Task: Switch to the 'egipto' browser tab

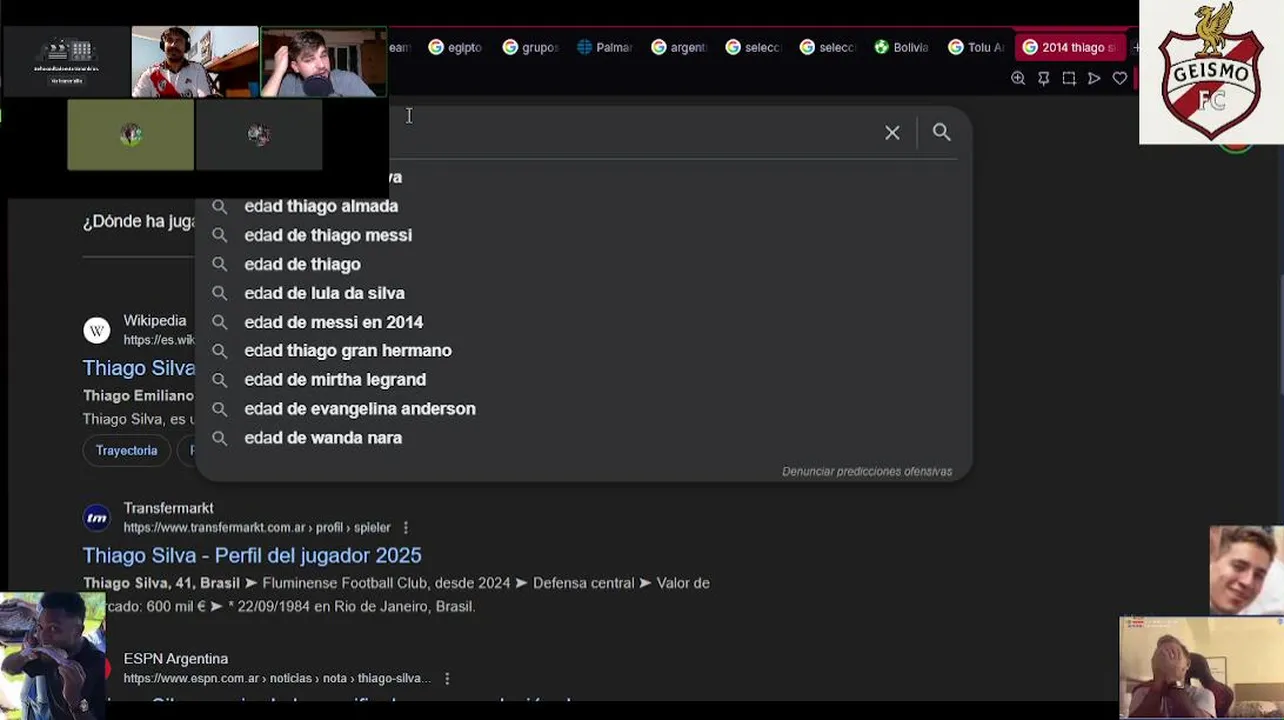Action: [456, 47]
